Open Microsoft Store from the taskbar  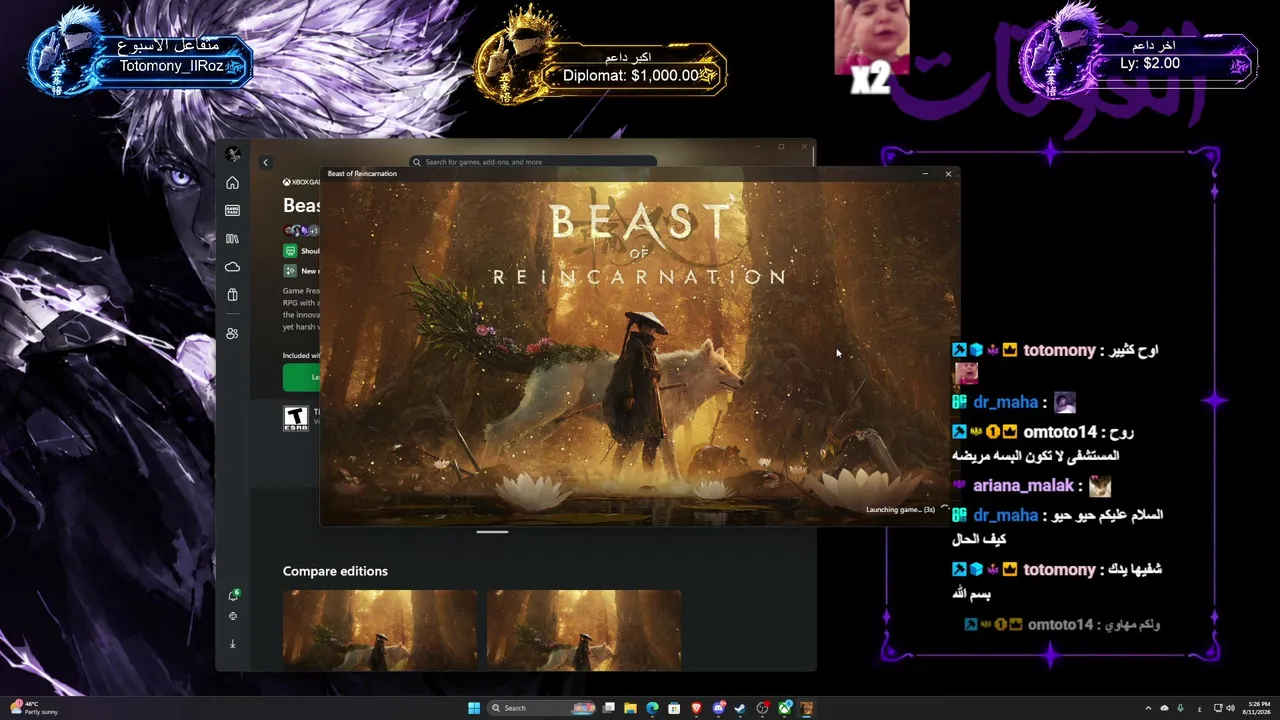point(675,708)
